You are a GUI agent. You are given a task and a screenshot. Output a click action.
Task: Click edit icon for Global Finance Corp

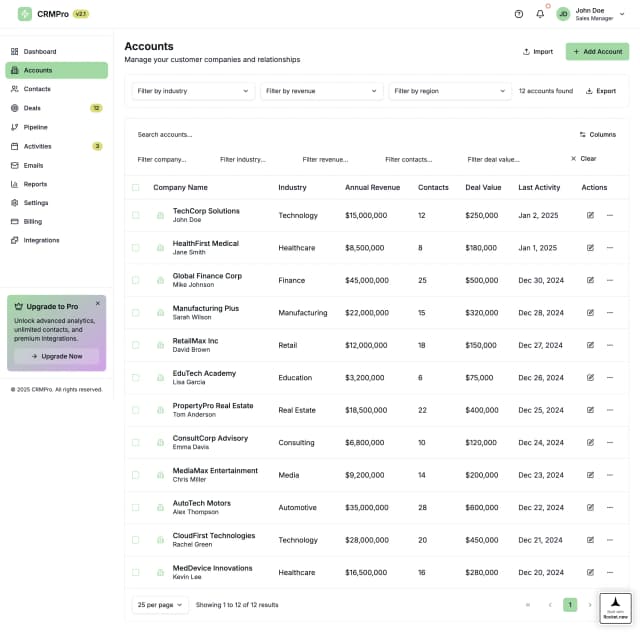coord(590,280)
